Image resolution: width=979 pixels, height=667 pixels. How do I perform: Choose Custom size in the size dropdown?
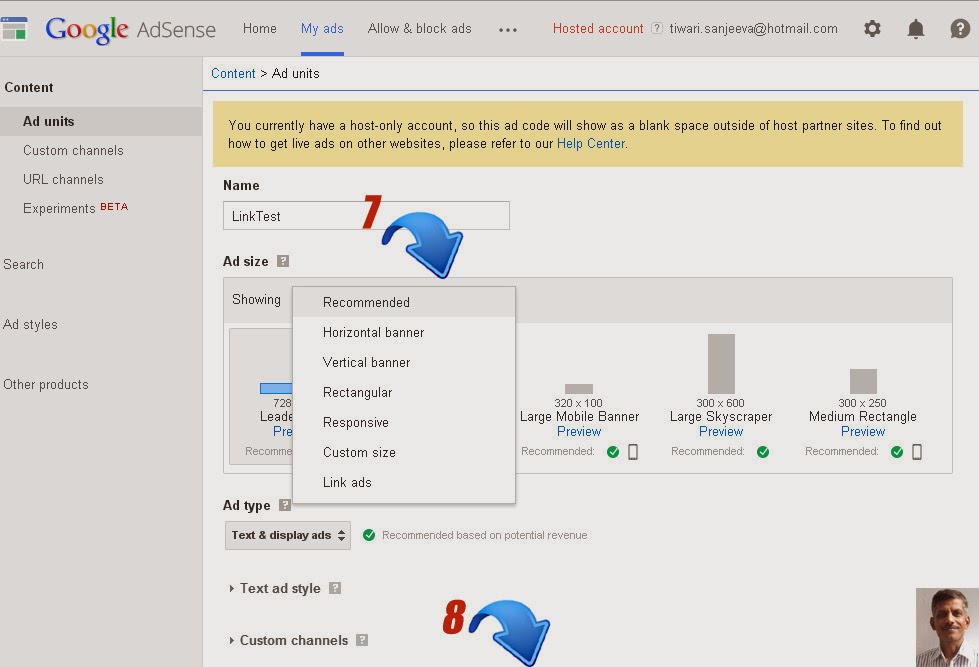pos(404,452)
